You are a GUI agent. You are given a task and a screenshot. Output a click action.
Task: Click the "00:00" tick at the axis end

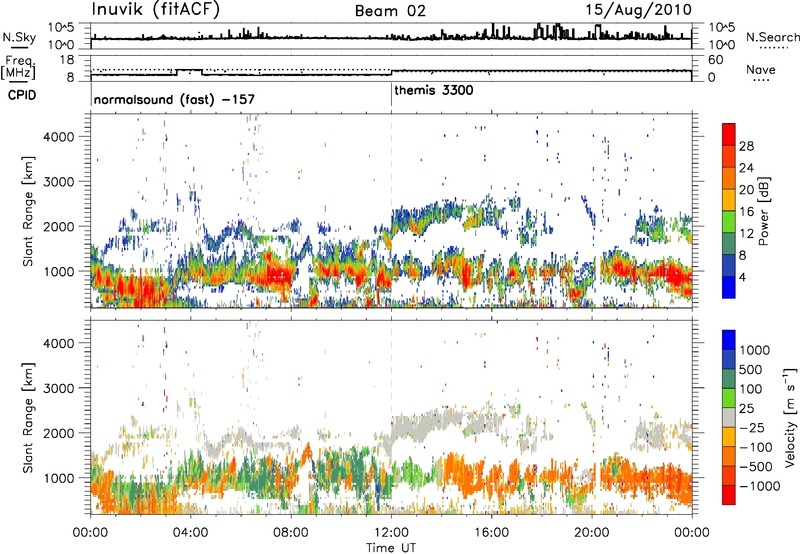691,533
